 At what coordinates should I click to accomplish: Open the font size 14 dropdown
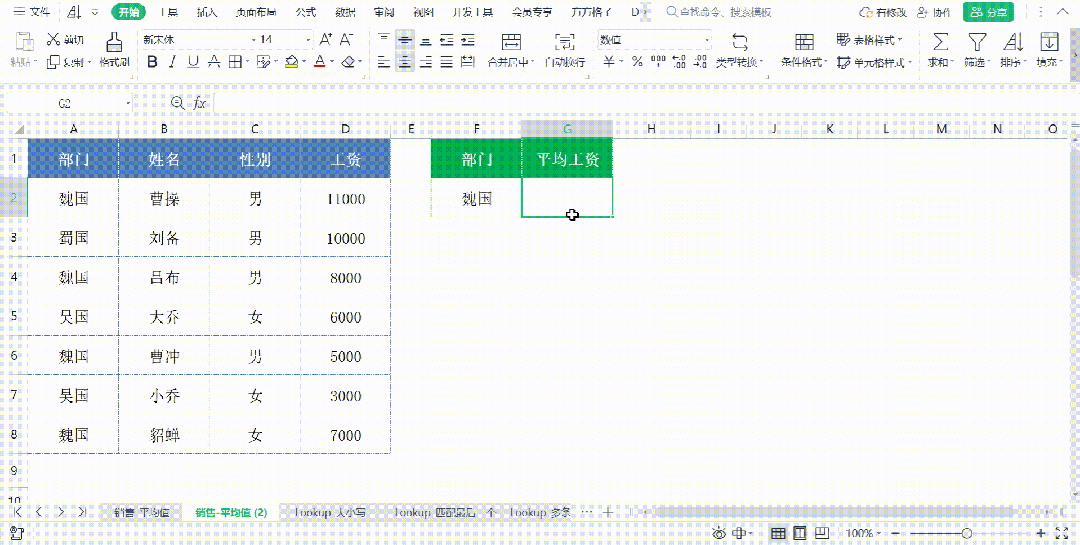307,40
